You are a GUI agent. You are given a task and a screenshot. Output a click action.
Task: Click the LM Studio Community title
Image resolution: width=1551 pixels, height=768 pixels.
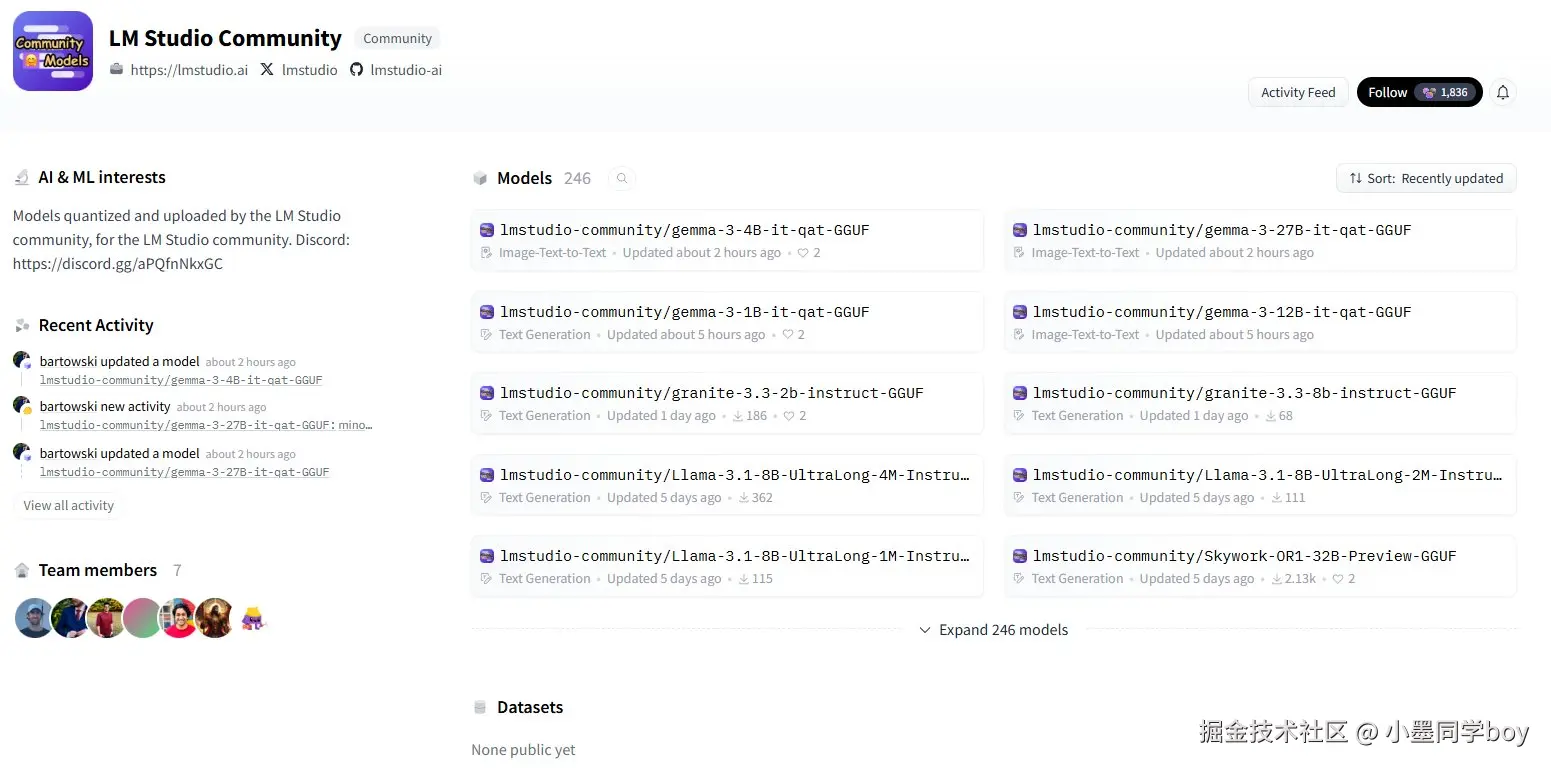[x=225, y=38]
